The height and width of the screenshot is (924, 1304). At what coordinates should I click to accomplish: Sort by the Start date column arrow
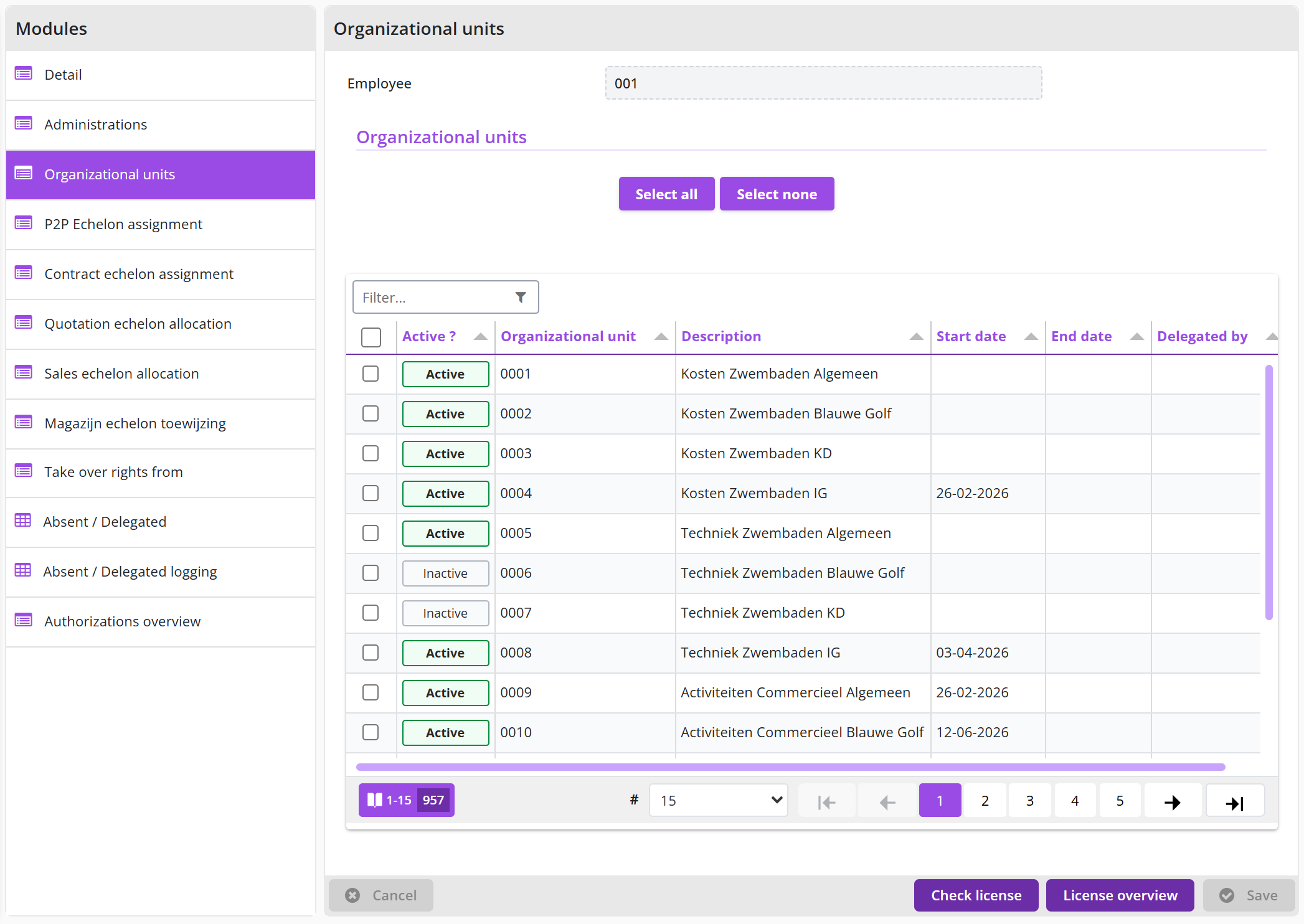[x=1031, y=337]
